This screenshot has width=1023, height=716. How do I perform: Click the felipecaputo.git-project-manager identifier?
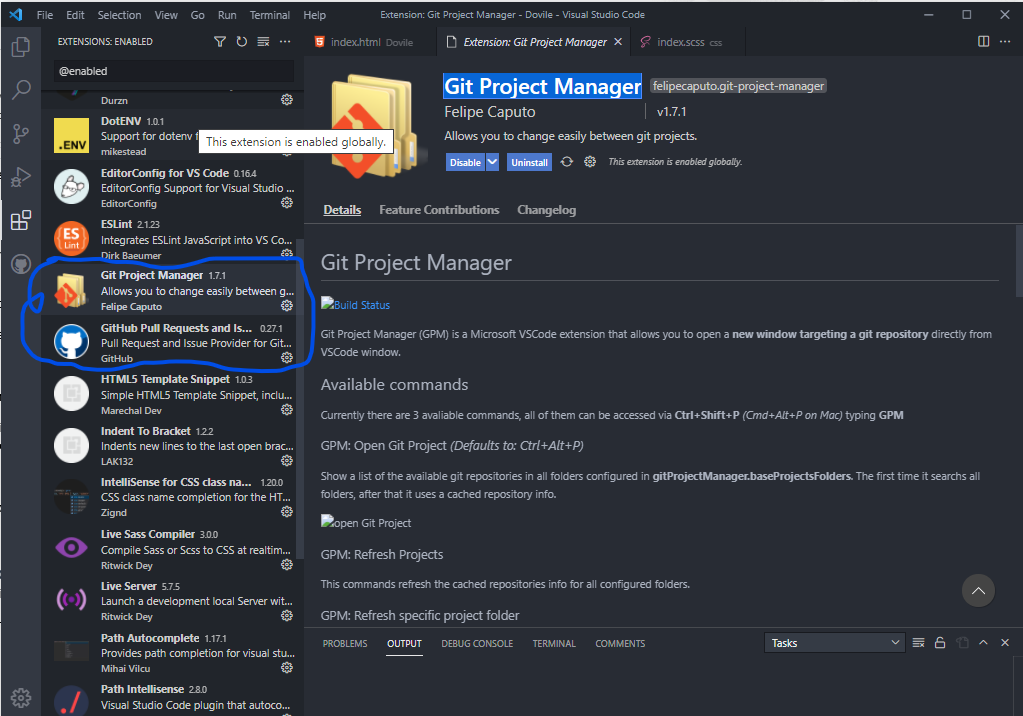click(x=738, y=86)
